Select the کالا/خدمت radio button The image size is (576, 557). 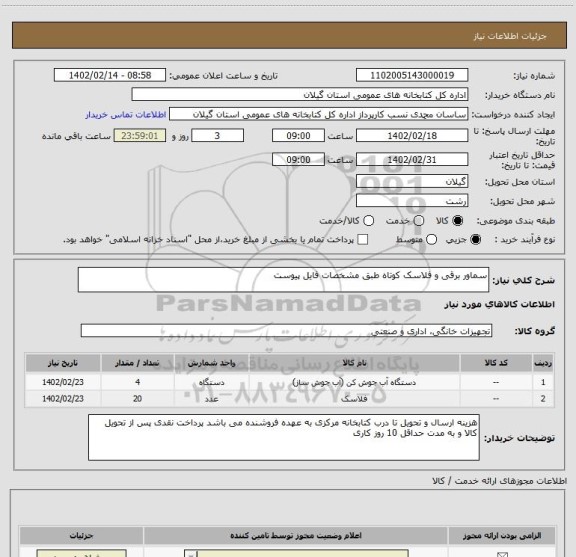(368, 221)
